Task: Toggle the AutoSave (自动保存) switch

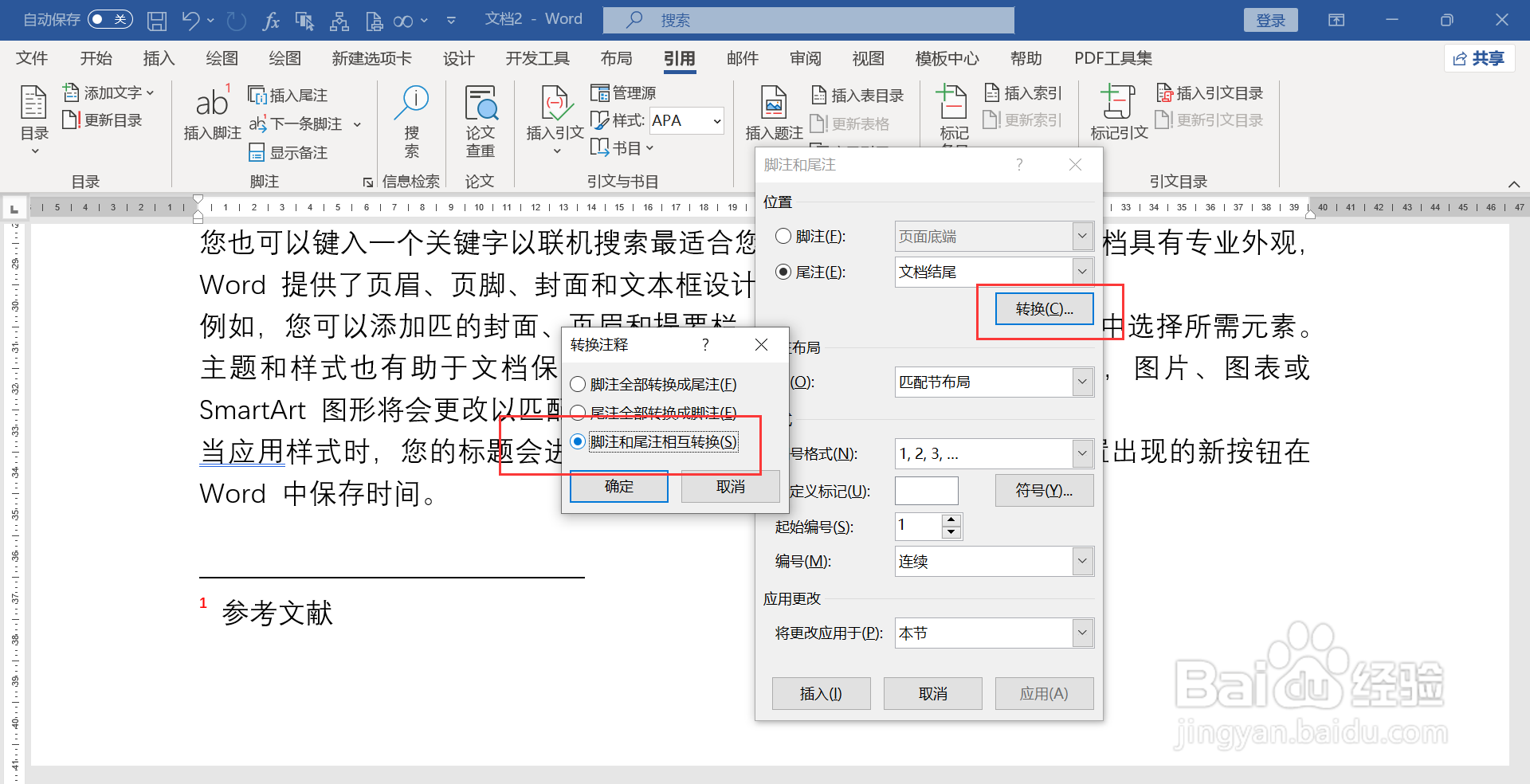Action: click(x=110, y=19)
